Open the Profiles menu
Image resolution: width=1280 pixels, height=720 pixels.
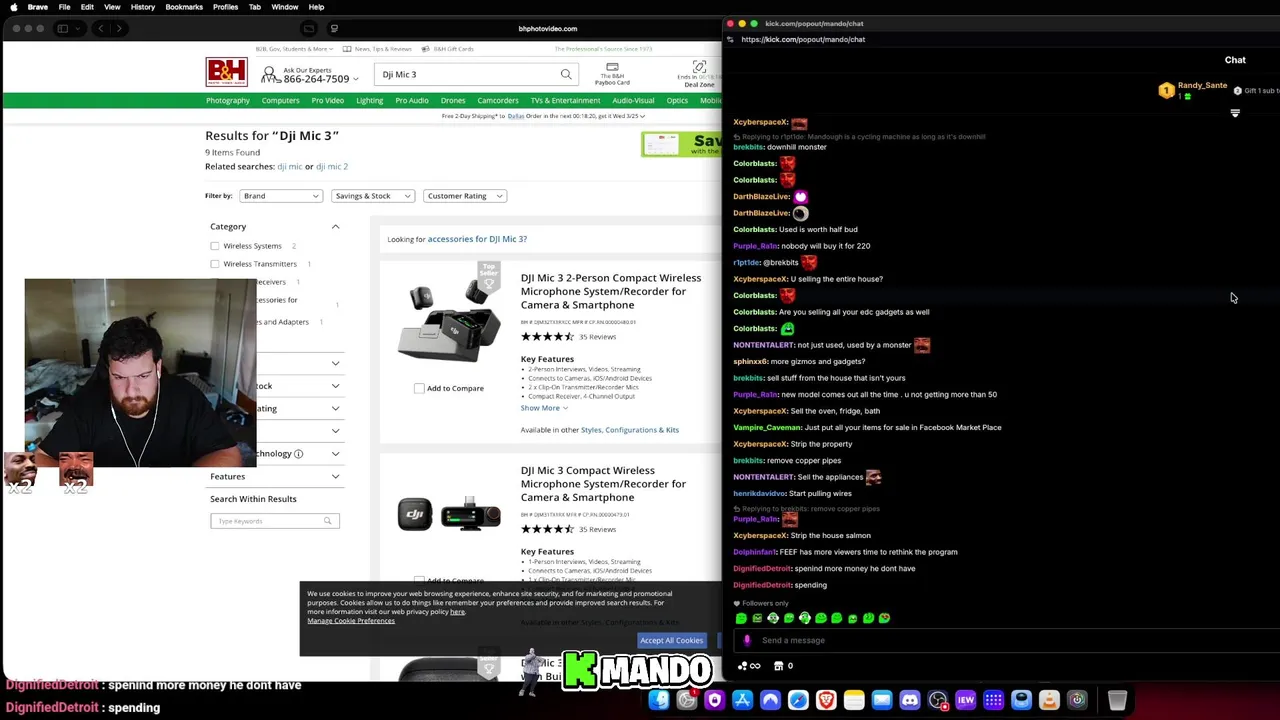[x=225, y=7]
